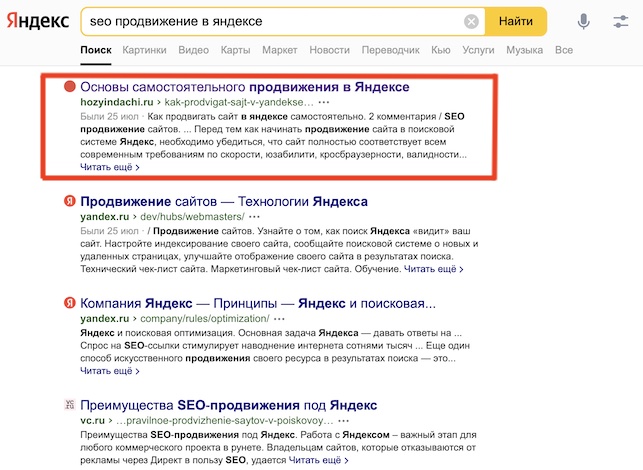The width and height of the screenshot is (643, 470).
Task: Go to the Новости tab
Action: coord(329,50)
